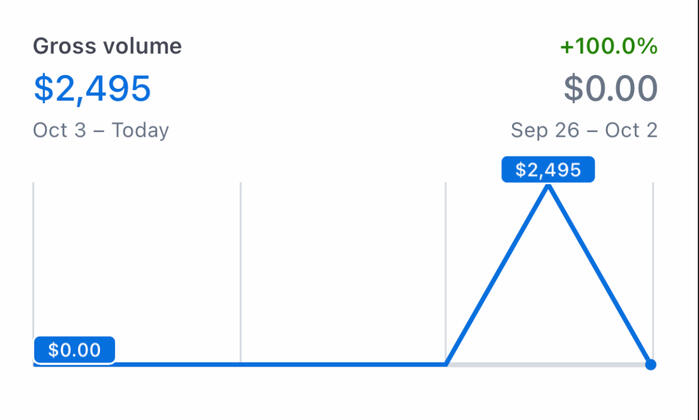Click the Oct 3 – Today date range
The image size is (699, 420).
click(100, 130)
